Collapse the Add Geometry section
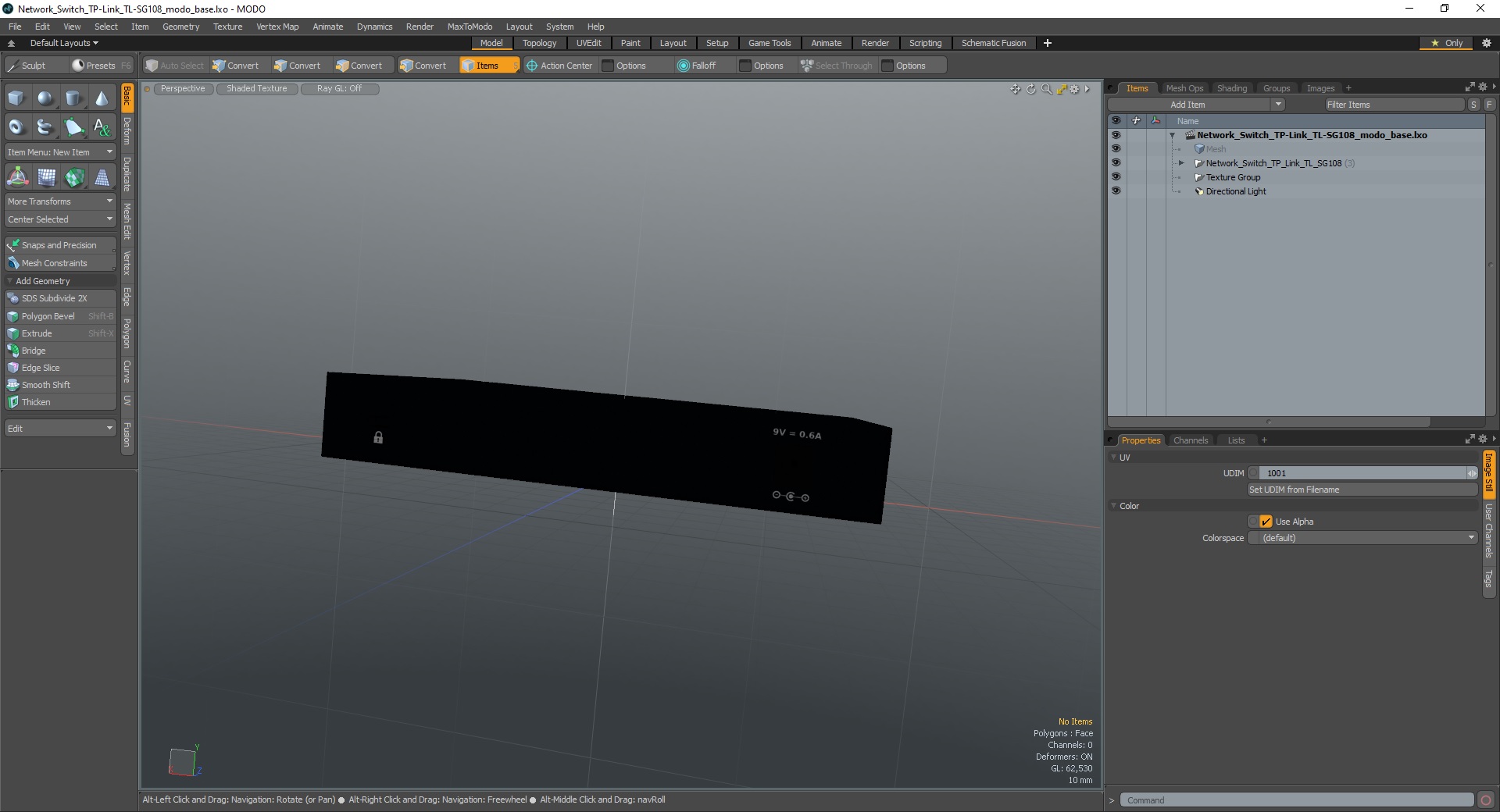Screen dimensions: 1500x812 tap(10, 281)
